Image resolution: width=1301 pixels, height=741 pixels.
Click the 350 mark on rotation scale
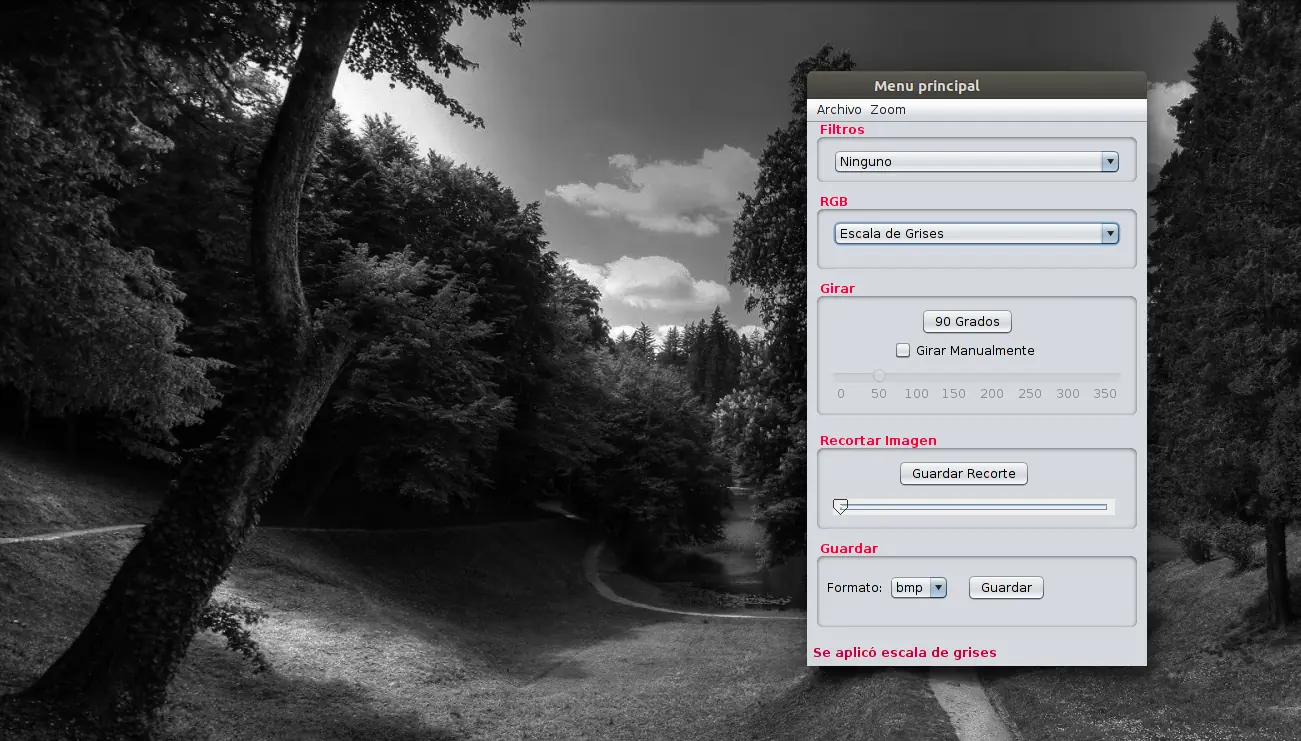1105,394
